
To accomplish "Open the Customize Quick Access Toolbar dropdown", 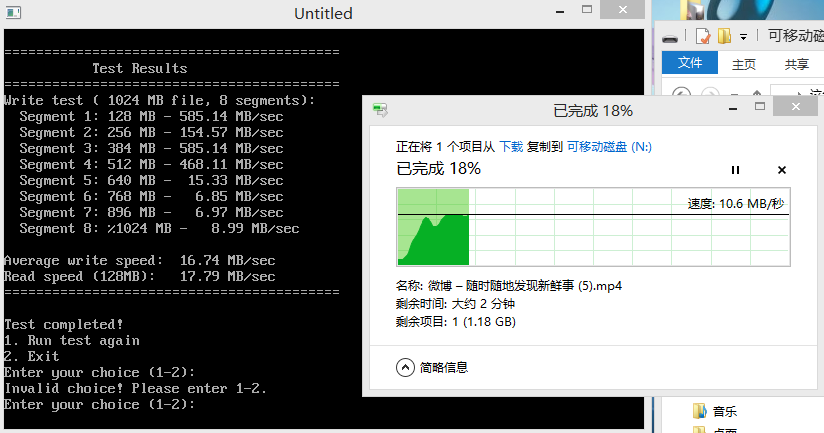I will tap(743, 37).
